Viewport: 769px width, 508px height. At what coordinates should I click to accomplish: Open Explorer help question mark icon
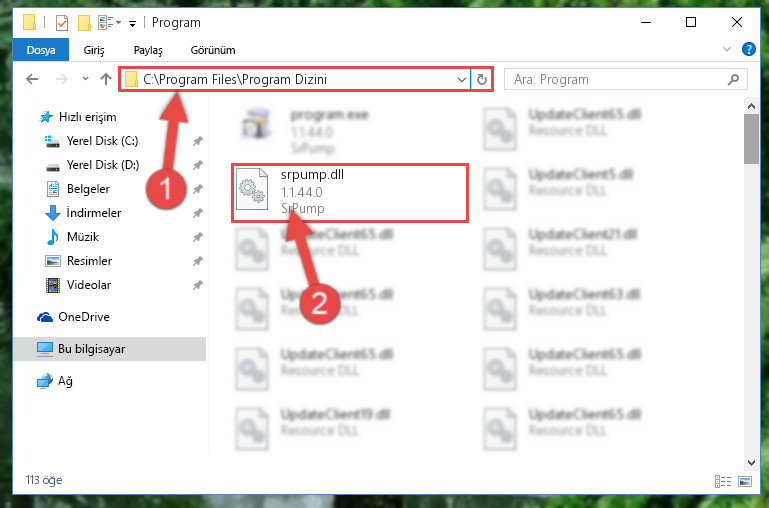pyautogui.click(x=748, y=49)
